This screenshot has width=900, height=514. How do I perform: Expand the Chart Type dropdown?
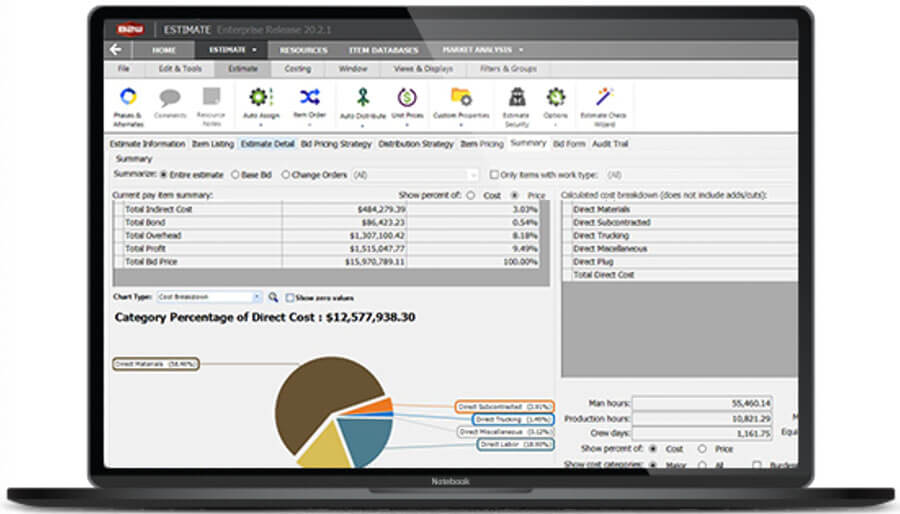click(257, 297)
